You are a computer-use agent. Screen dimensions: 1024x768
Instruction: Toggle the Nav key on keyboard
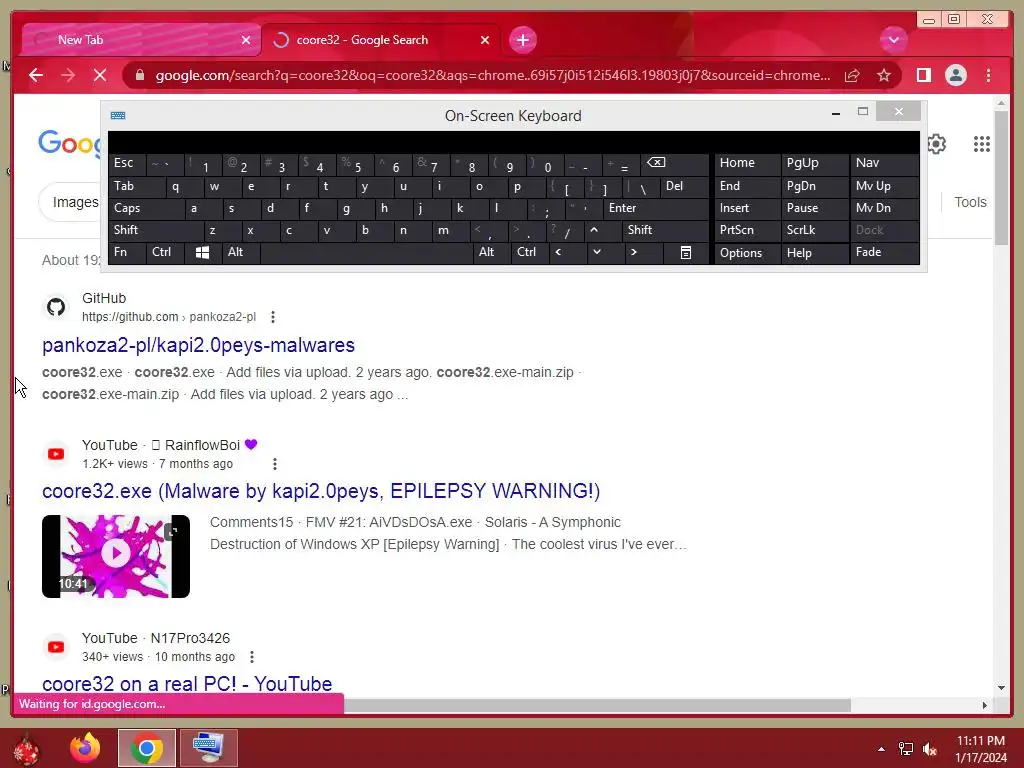pyautogui.click(x=884, y=164)
